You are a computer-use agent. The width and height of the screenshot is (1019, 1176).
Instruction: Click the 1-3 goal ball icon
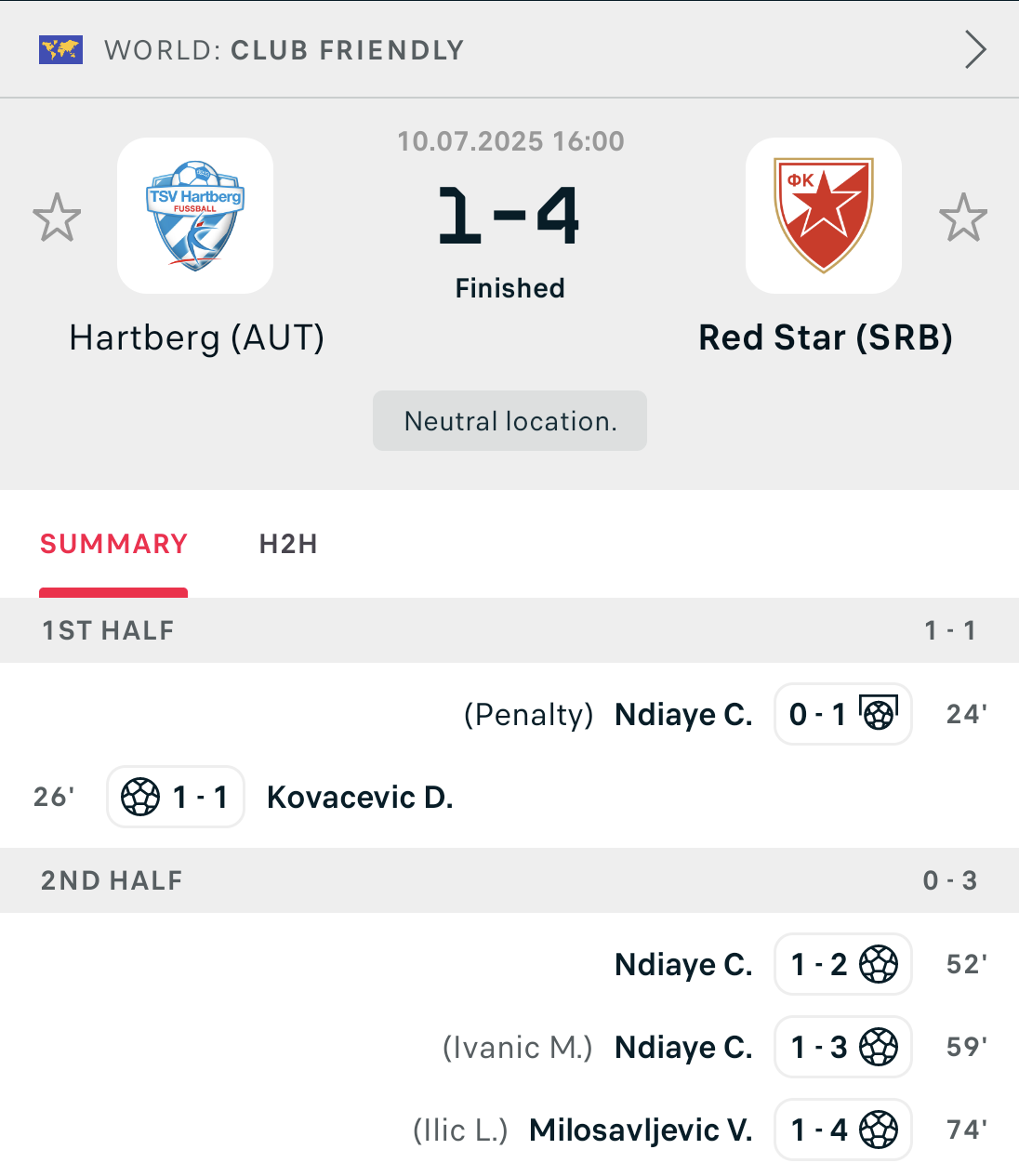(879, 1047)
